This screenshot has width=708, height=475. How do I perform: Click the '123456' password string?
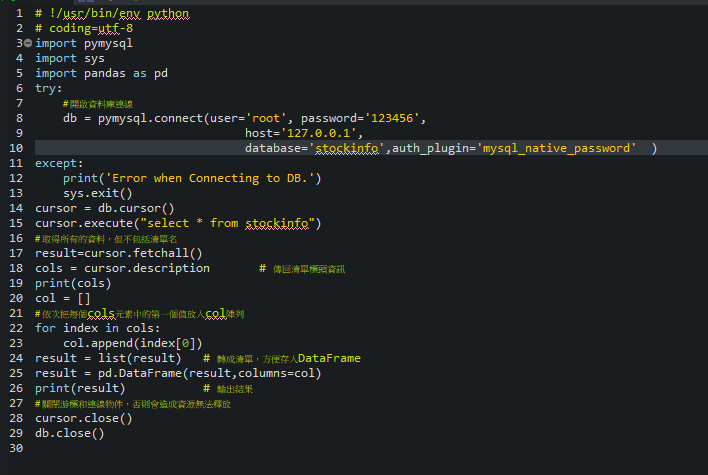392,118
